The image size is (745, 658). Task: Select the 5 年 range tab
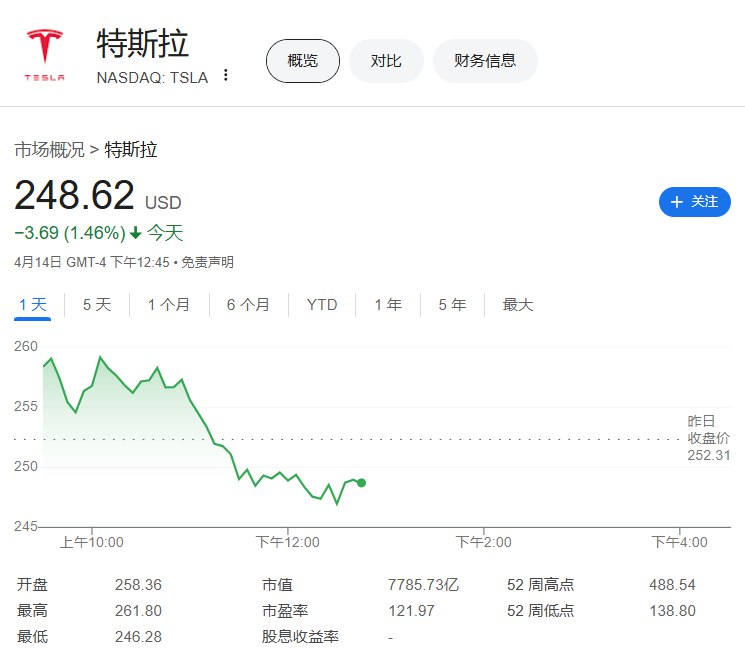(452, 305)
